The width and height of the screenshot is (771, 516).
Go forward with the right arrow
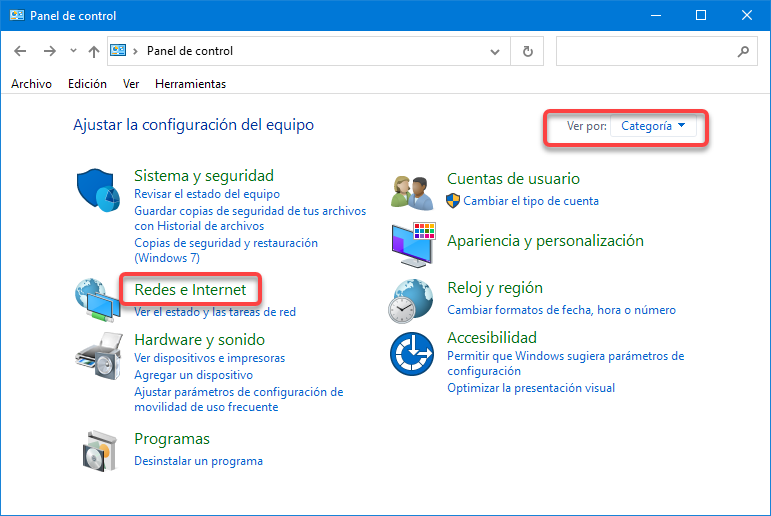[50, 51]
